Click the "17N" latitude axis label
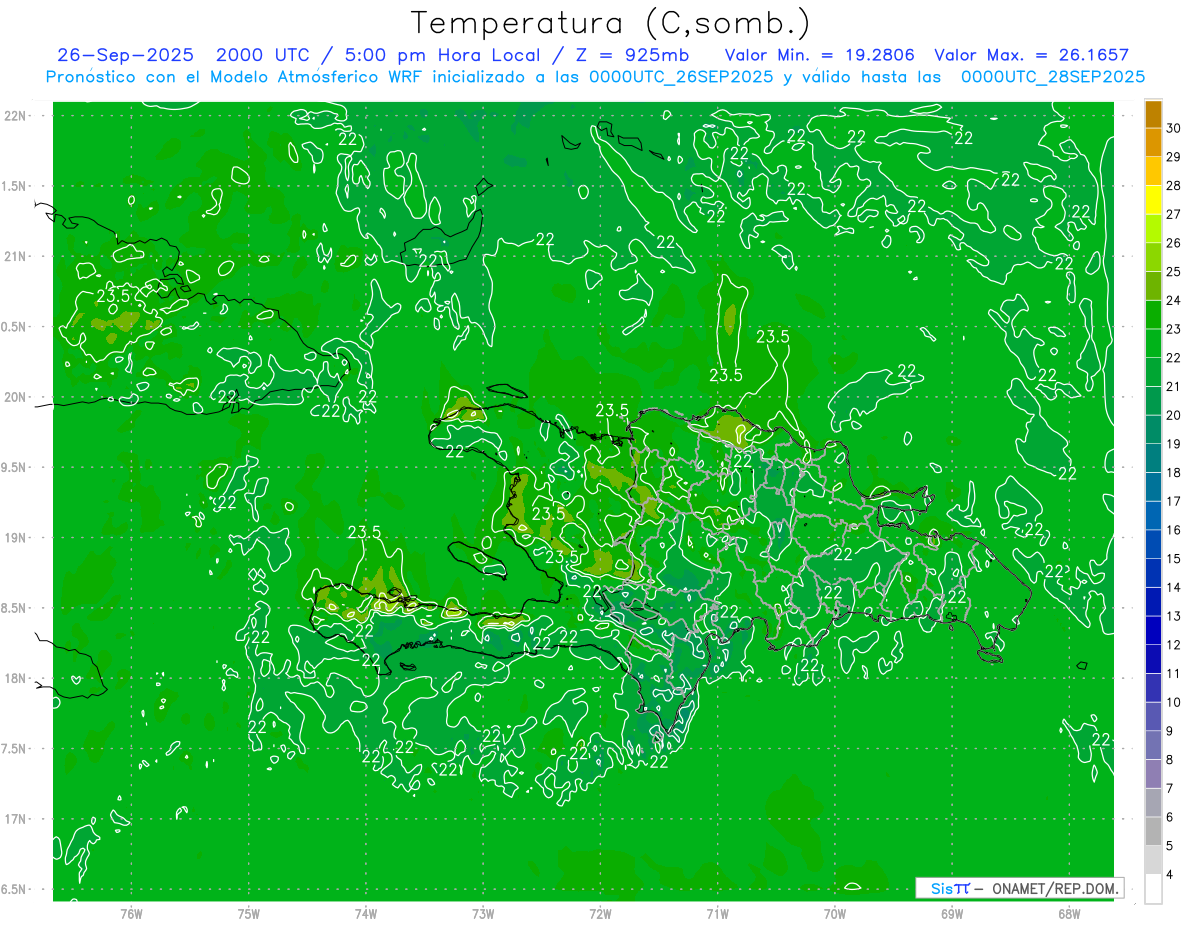The height and width of the screenshot is (927, 1200). [16, 820]
